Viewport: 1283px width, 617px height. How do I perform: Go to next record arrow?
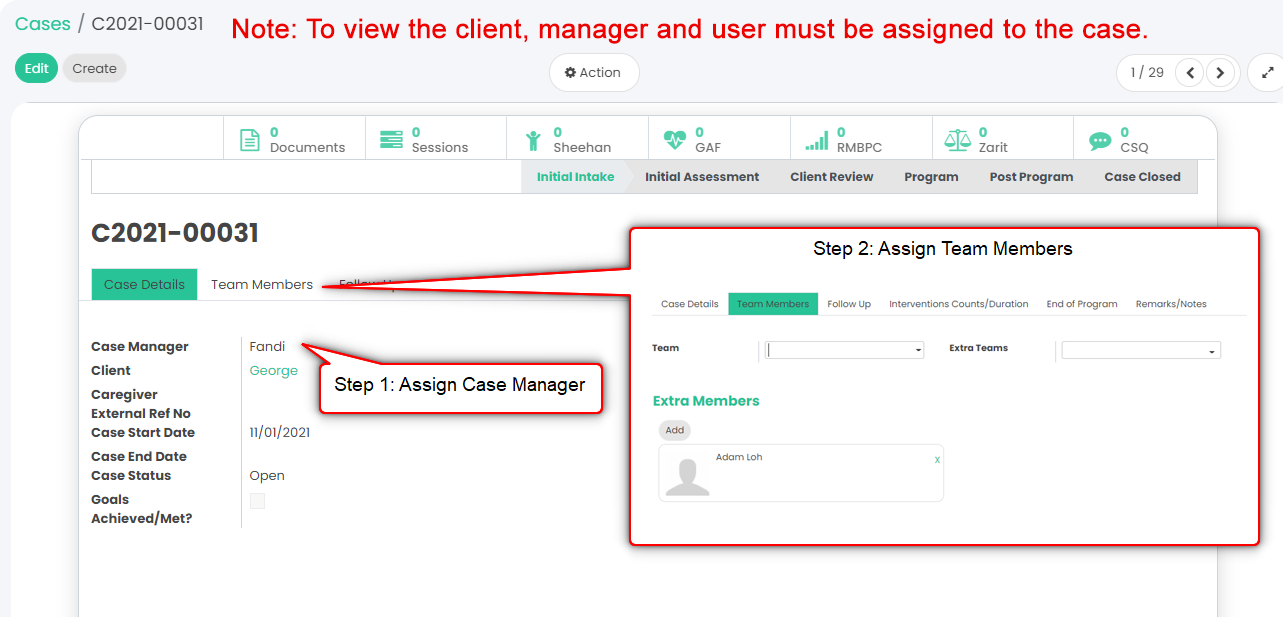(1219, 73)
